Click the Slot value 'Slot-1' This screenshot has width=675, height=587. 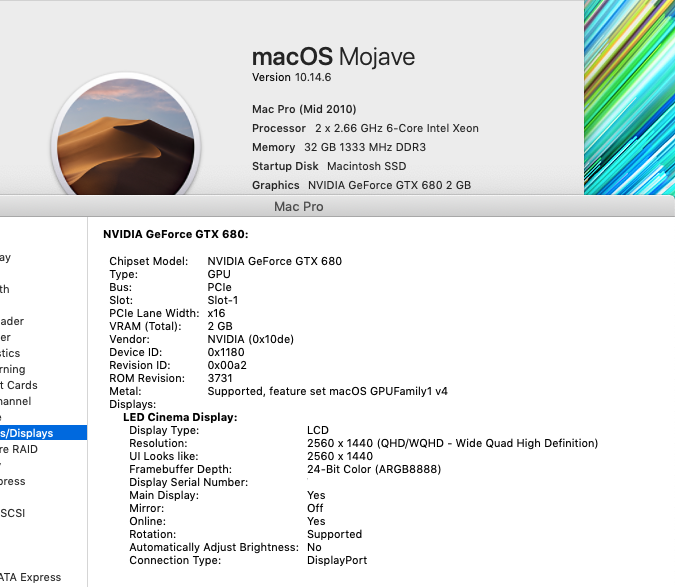pos(223,300)
